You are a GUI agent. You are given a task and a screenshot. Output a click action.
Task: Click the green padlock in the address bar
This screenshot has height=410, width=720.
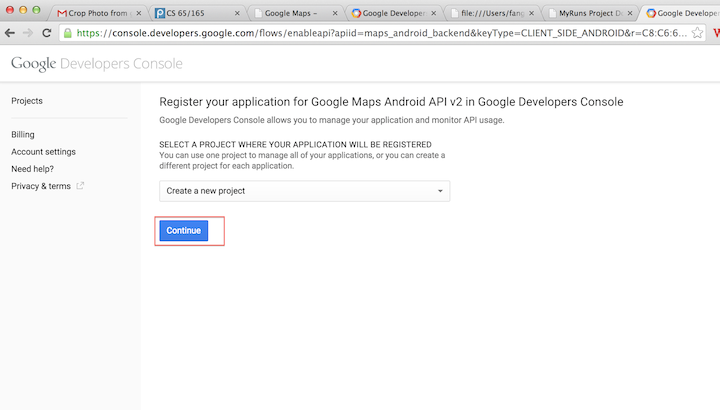68,33
